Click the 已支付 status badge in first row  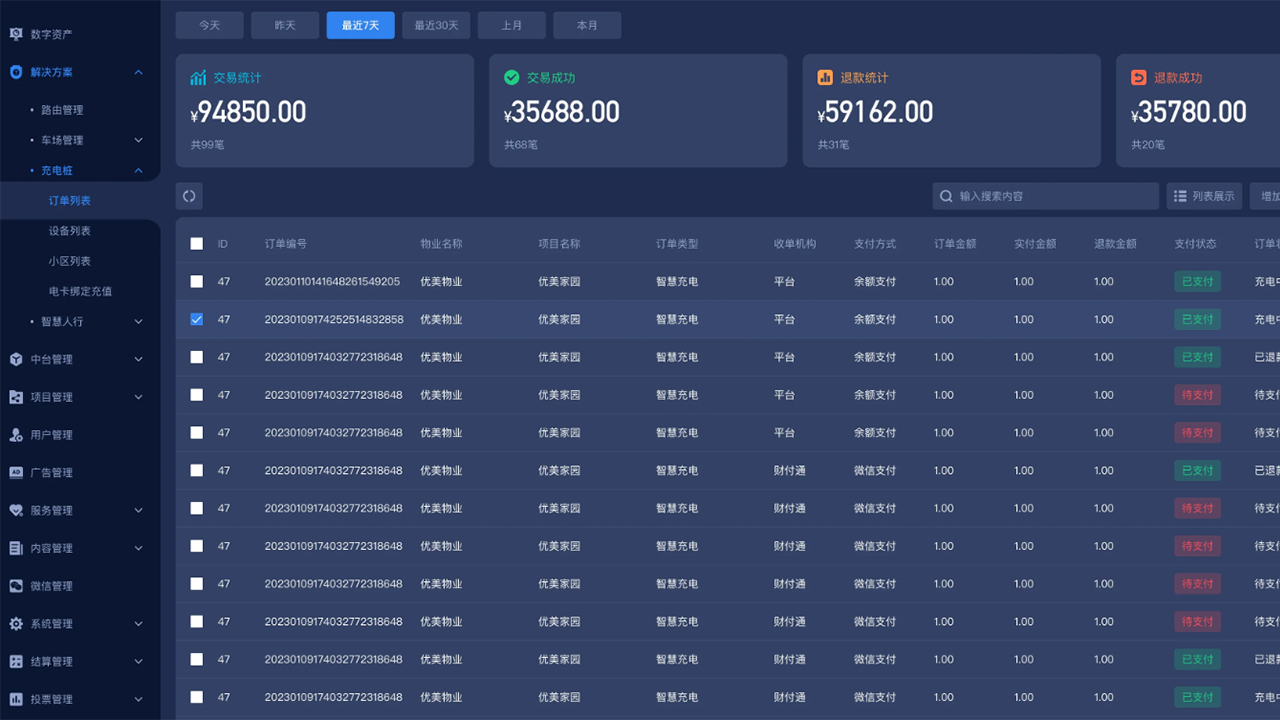click(1197, 282)
